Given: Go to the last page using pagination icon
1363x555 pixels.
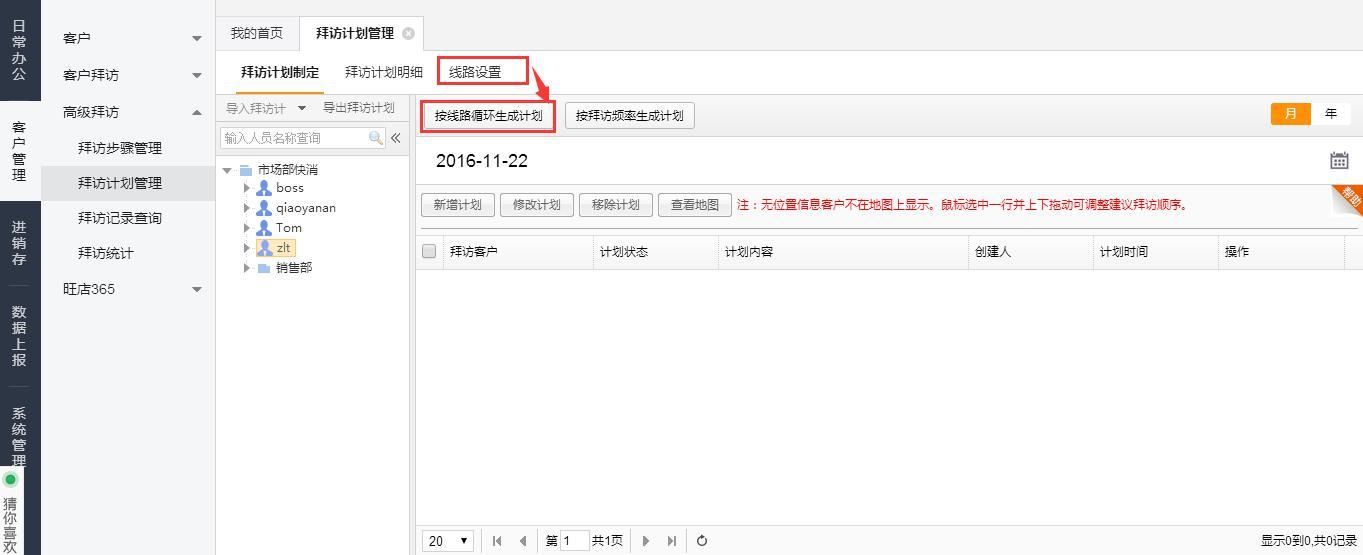Looking at the screenshot, I should tap(672, 541).
